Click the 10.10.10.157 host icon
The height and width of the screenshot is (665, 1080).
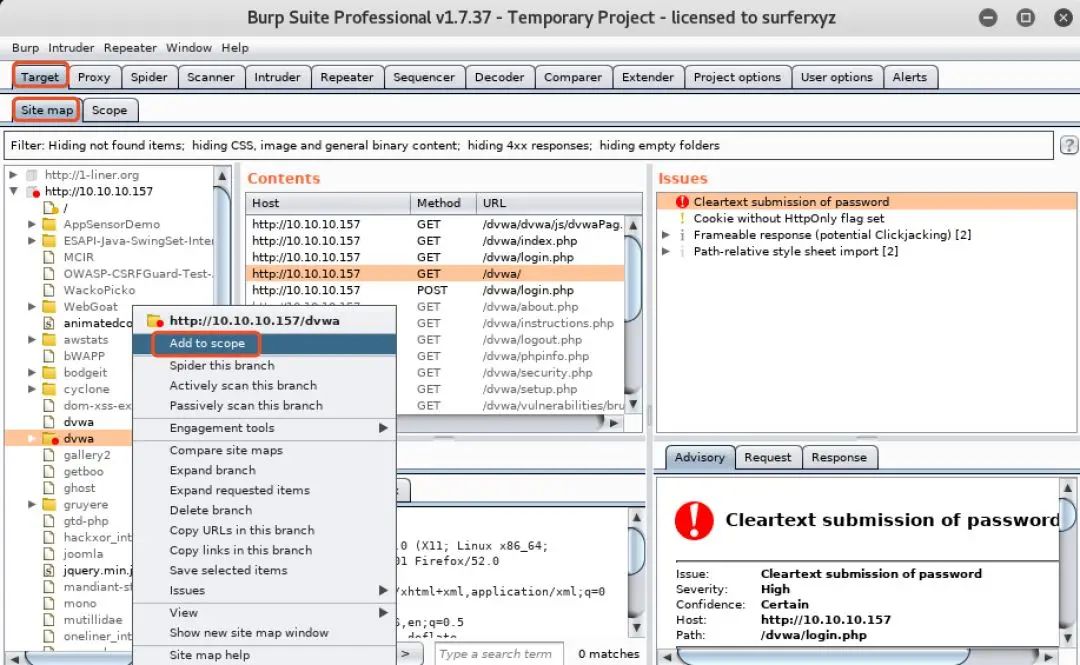[33, 192]
